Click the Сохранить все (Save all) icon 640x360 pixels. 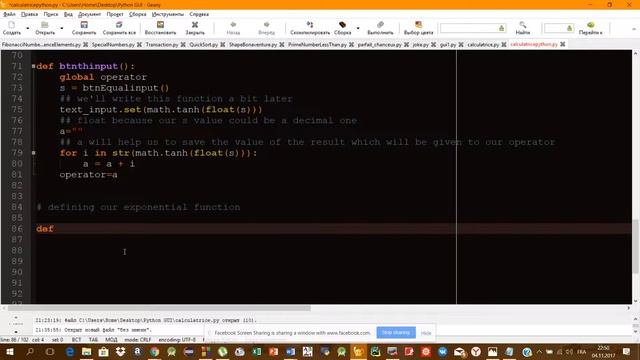[x=119, y=28]
